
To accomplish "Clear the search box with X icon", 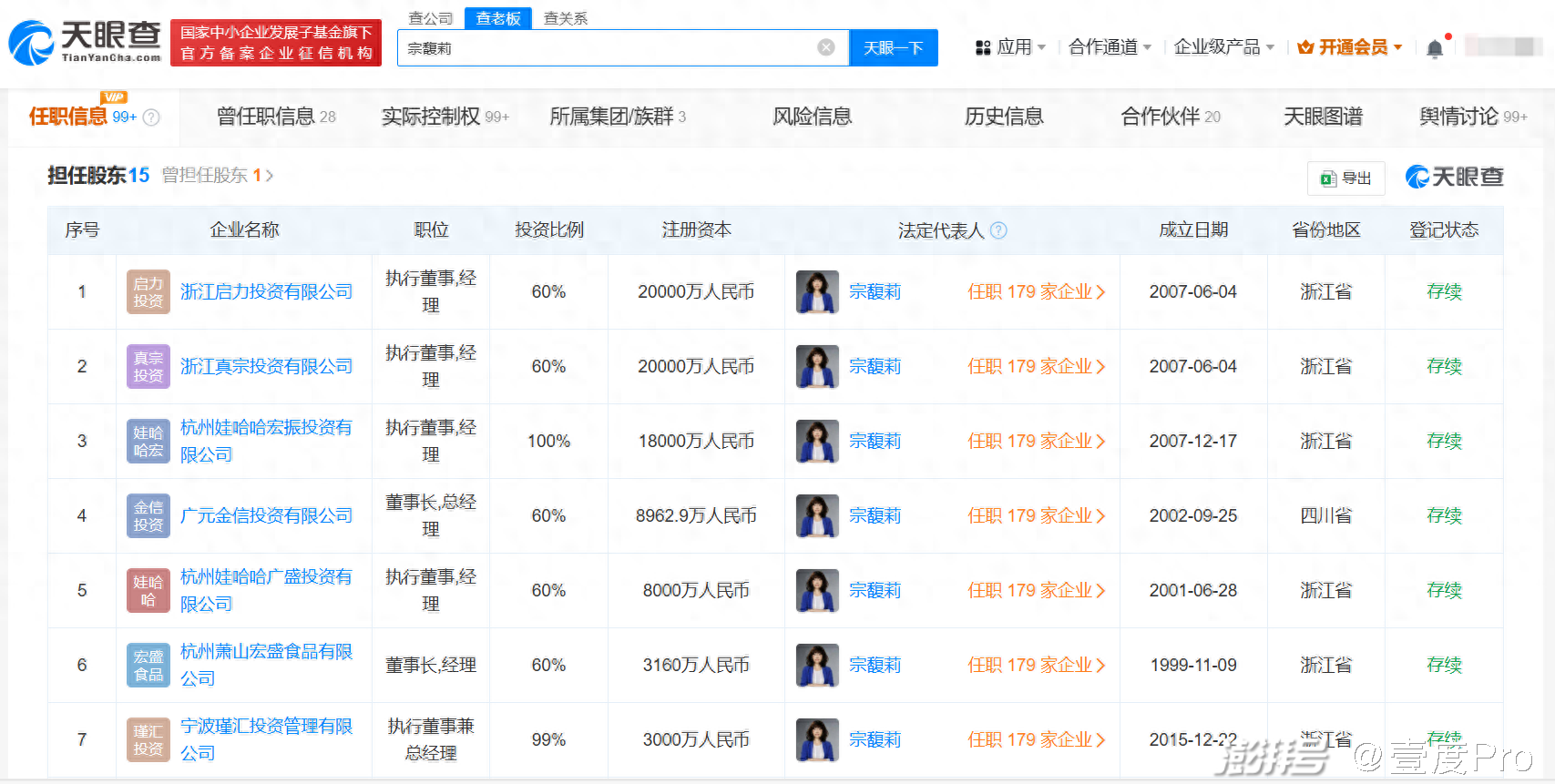I will coord(825,48).
